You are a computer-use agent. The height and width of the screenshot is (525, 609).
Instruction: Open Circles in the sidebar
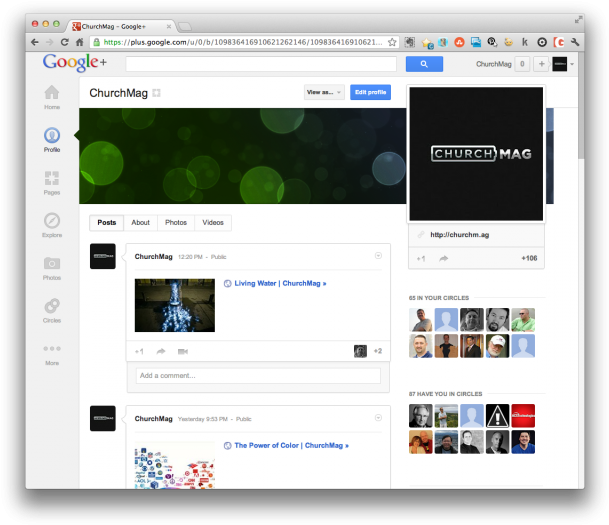(52, 309)
